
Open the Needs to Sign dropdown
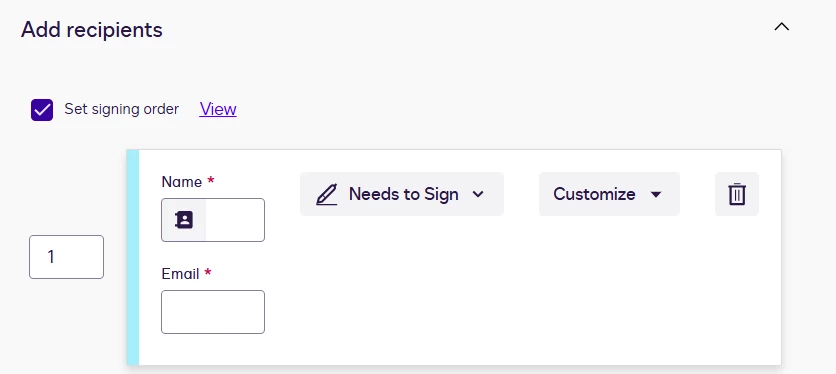401,194
